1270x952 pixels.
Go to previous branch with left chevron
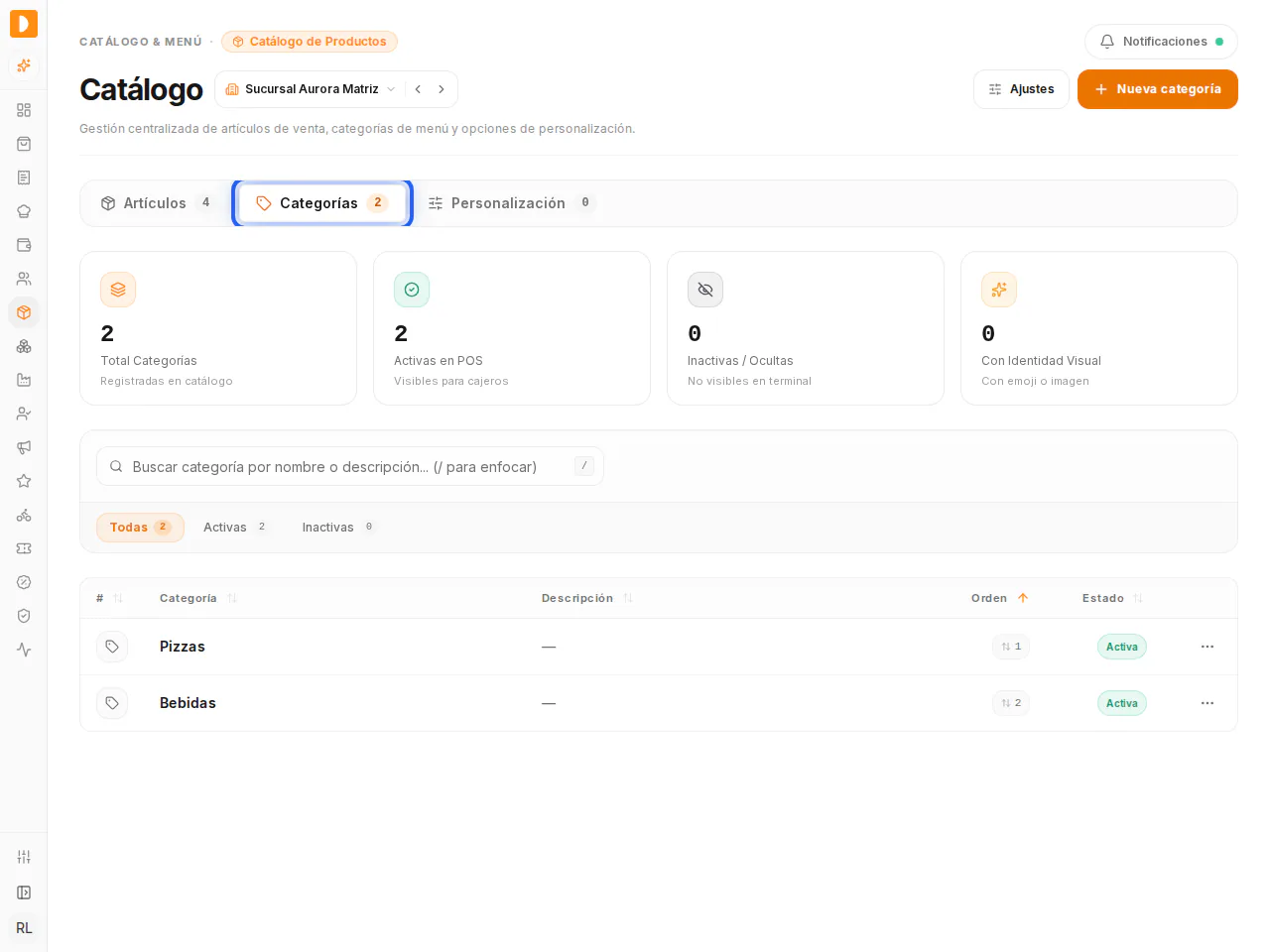[x=419, y=89]
